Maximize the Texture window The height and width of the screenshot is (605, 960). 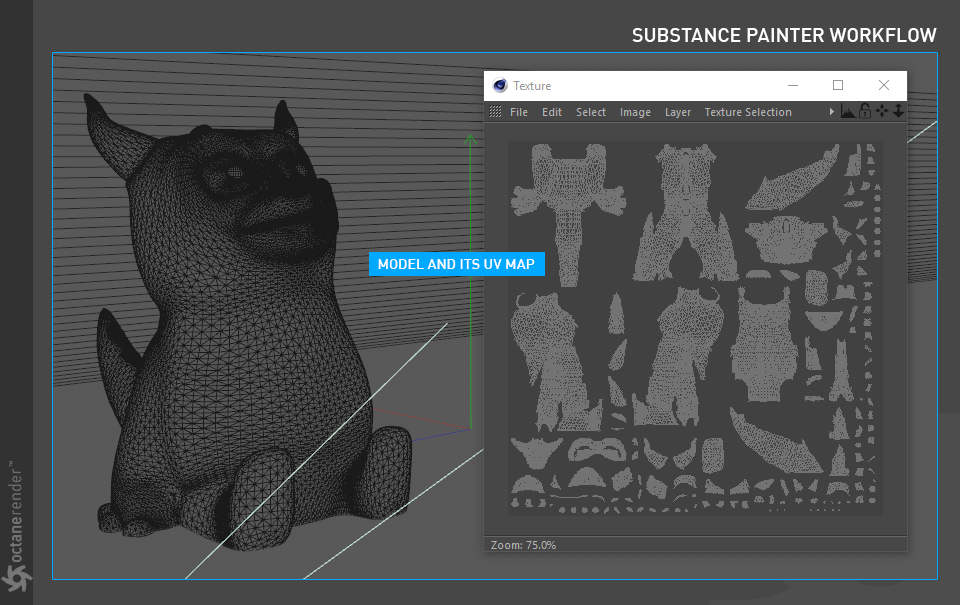pyautogui.click(x=838, y=86)
